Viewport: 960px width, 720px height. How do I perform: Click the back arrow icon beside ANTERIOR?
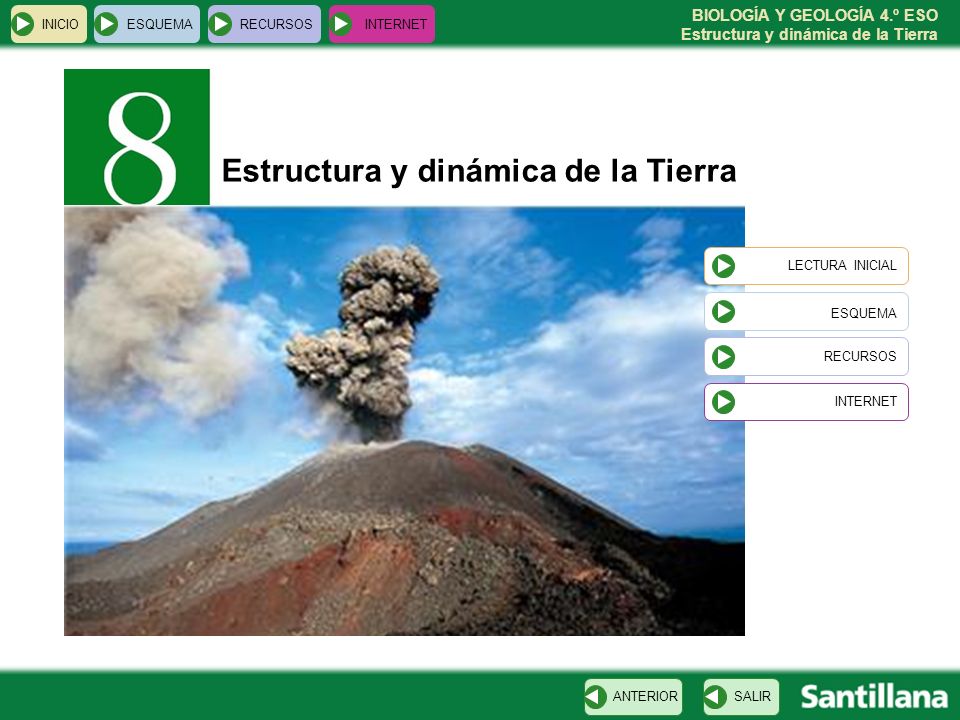596,697
